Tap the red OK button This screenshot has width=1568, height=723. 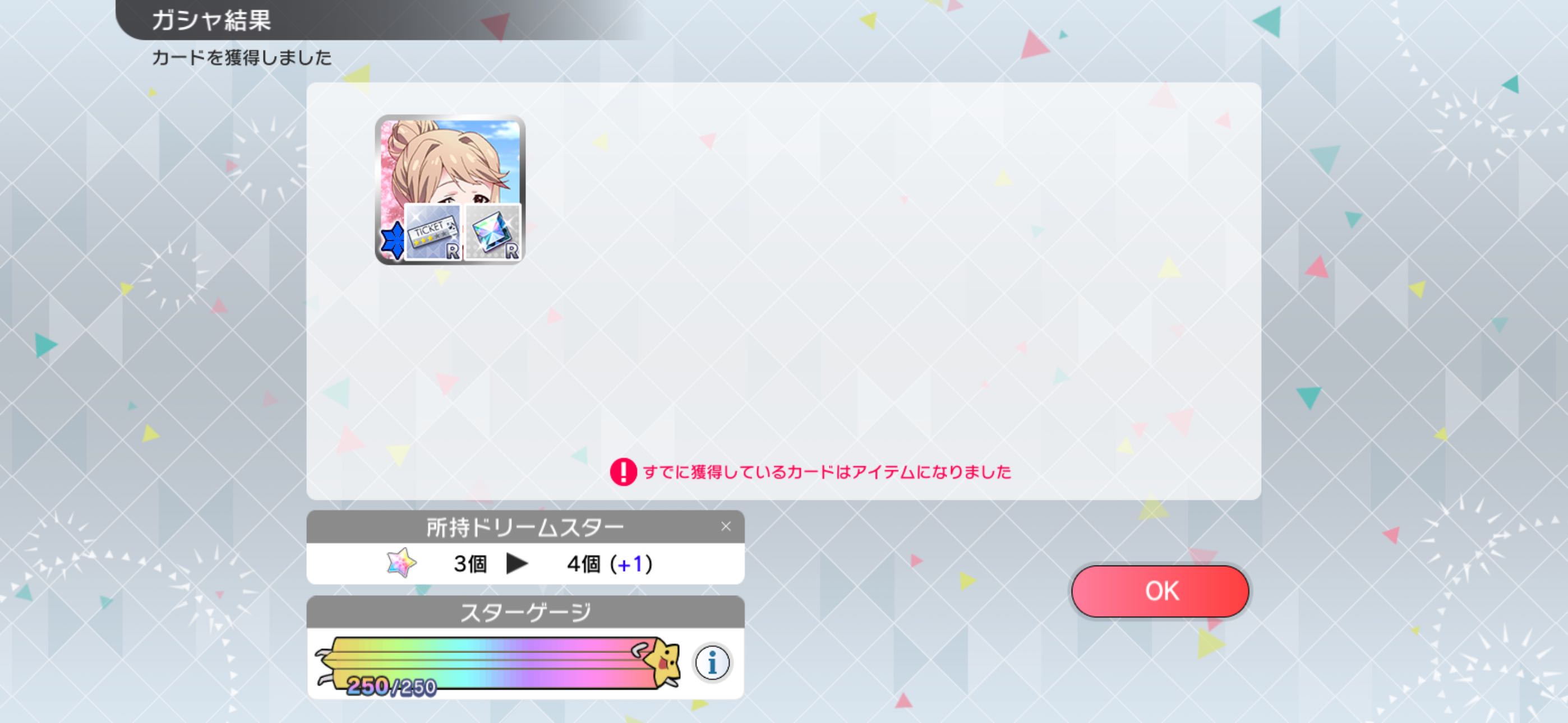click(x=1160, y=590)
